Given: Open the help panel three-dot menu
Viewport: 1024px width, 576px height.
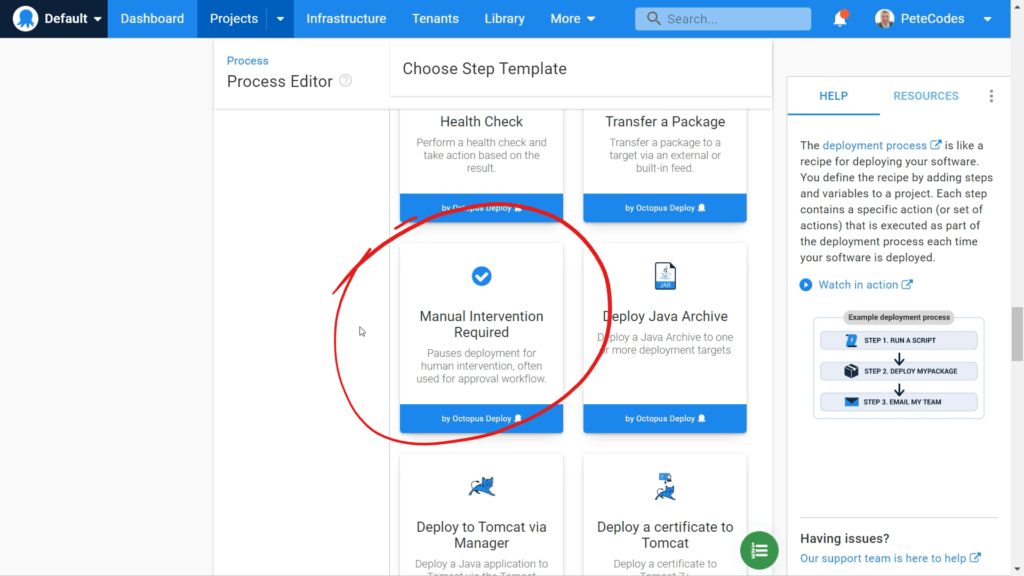Looking at the screenshot, I should 991,96.
